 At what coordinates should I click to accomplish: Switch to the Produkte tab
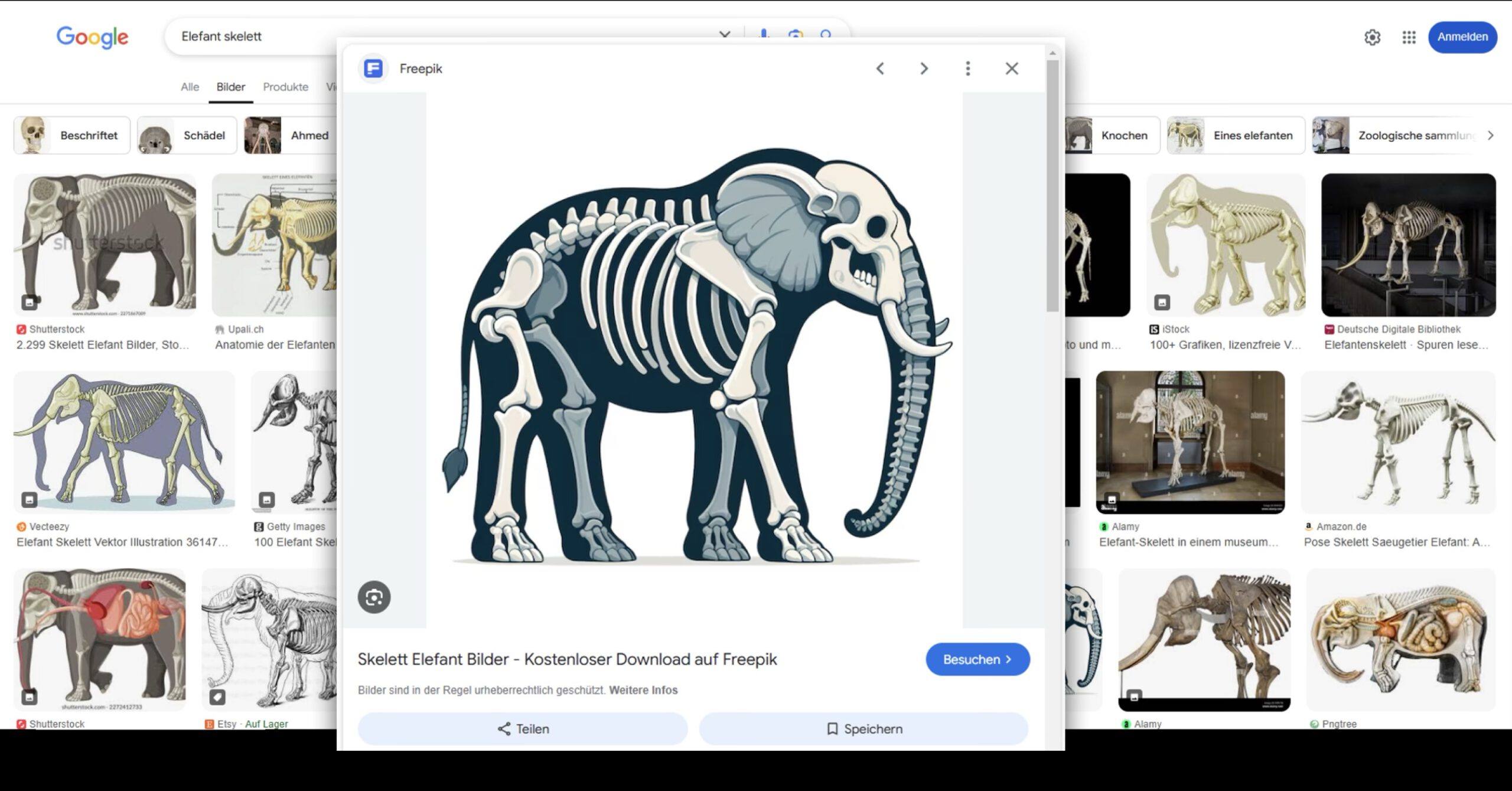[285, 87]
